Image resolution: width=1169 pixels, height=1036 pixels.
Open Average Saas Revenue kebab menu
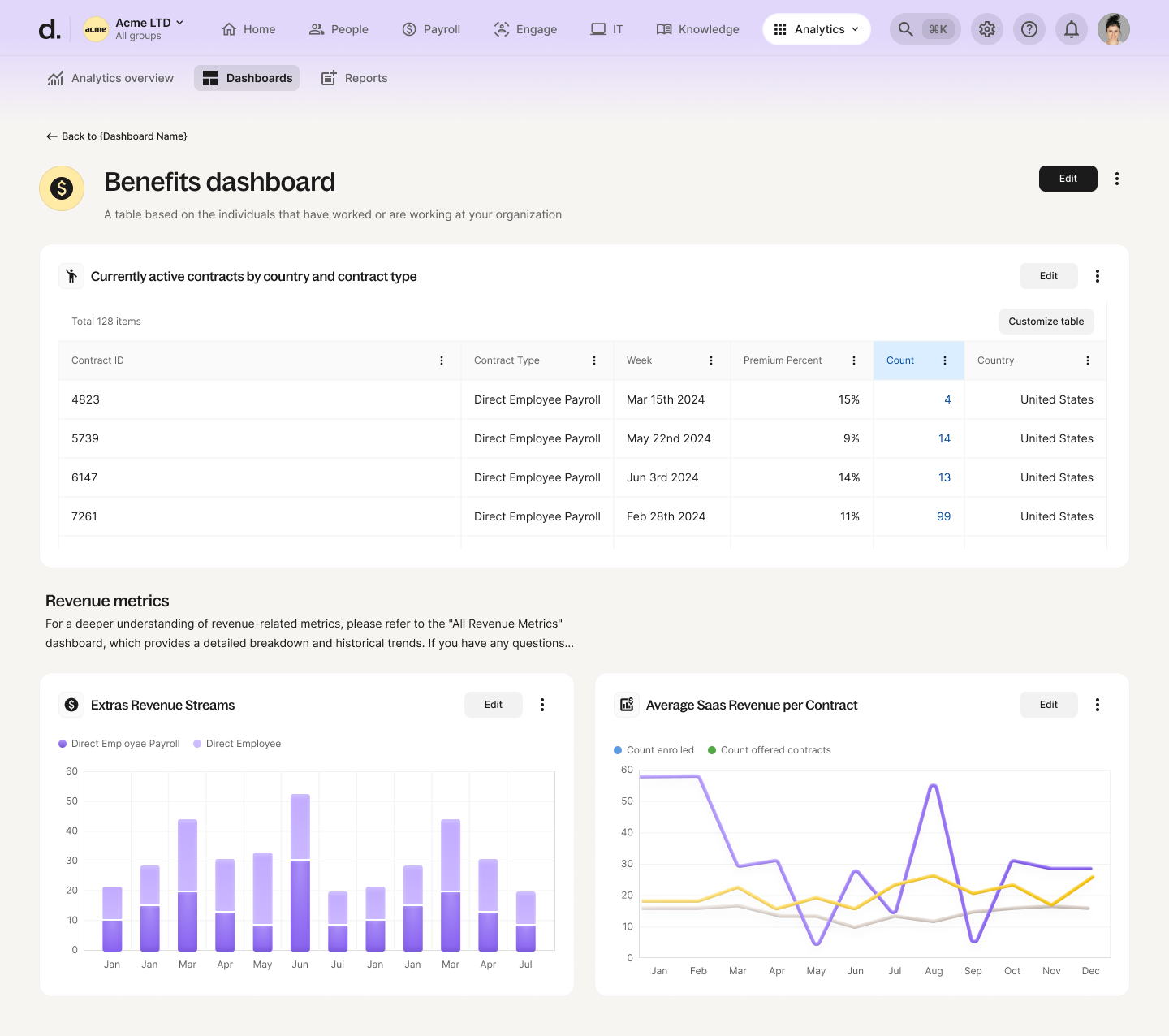tap(1098, 705)
